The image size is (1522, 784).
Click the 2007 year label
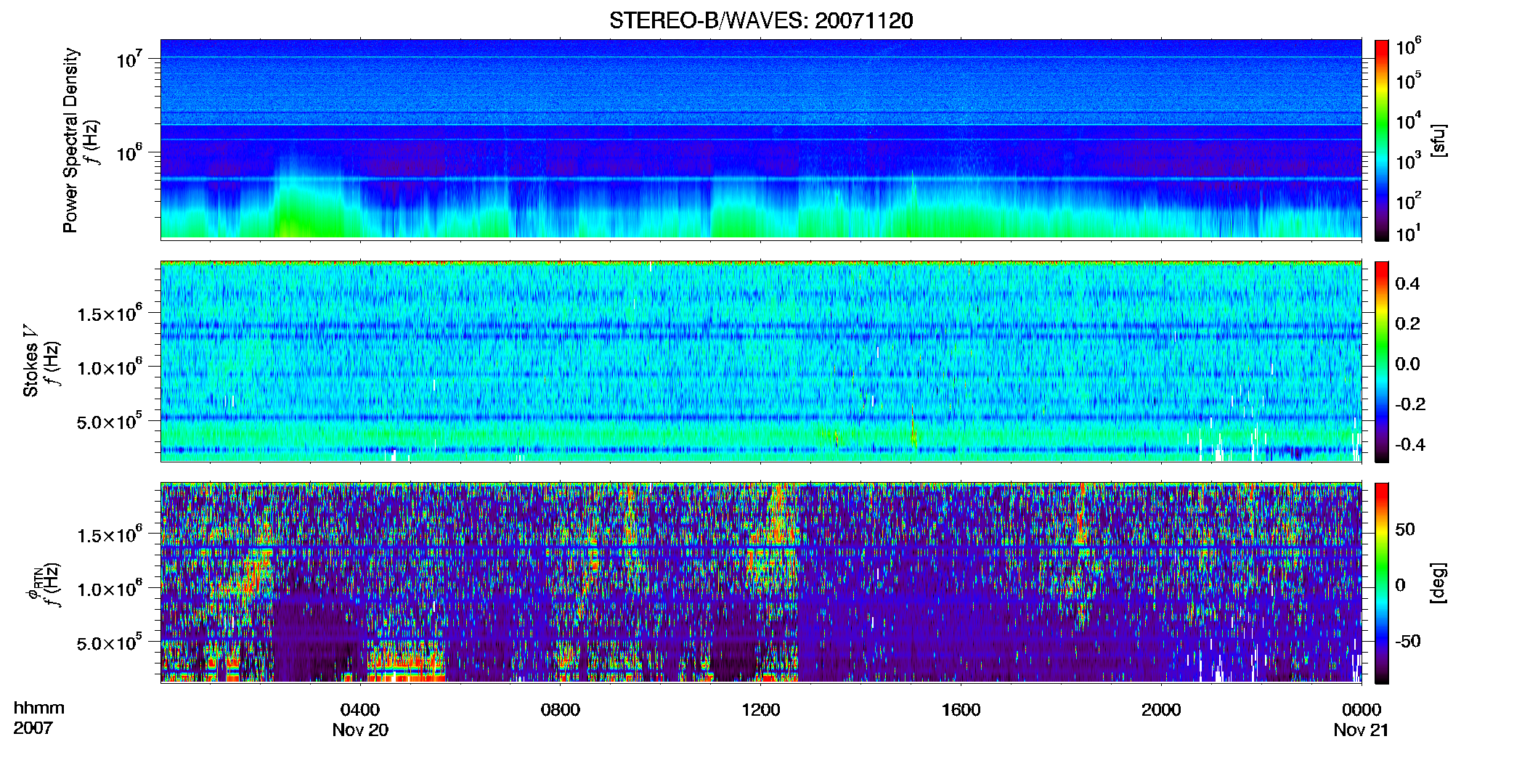pyautogui.click(x=33, y=727)
